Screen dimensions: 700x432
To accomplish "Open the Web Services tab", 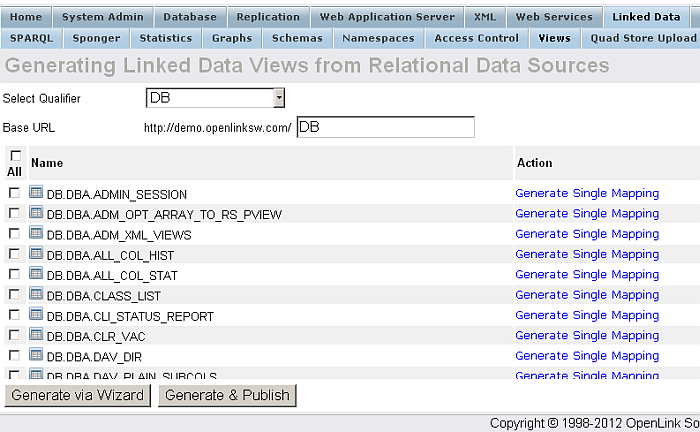I will [x=554, y=17].
